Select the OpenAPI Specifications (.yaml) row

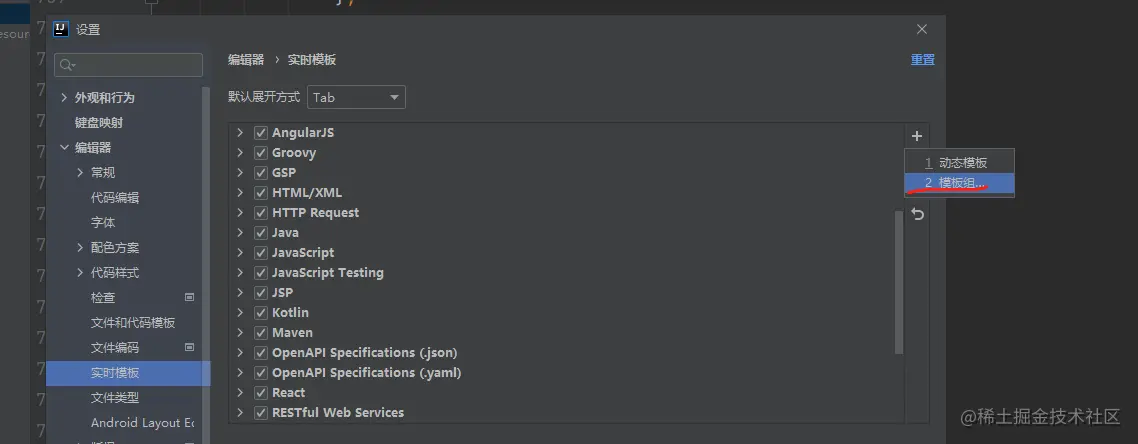(566, 373)
